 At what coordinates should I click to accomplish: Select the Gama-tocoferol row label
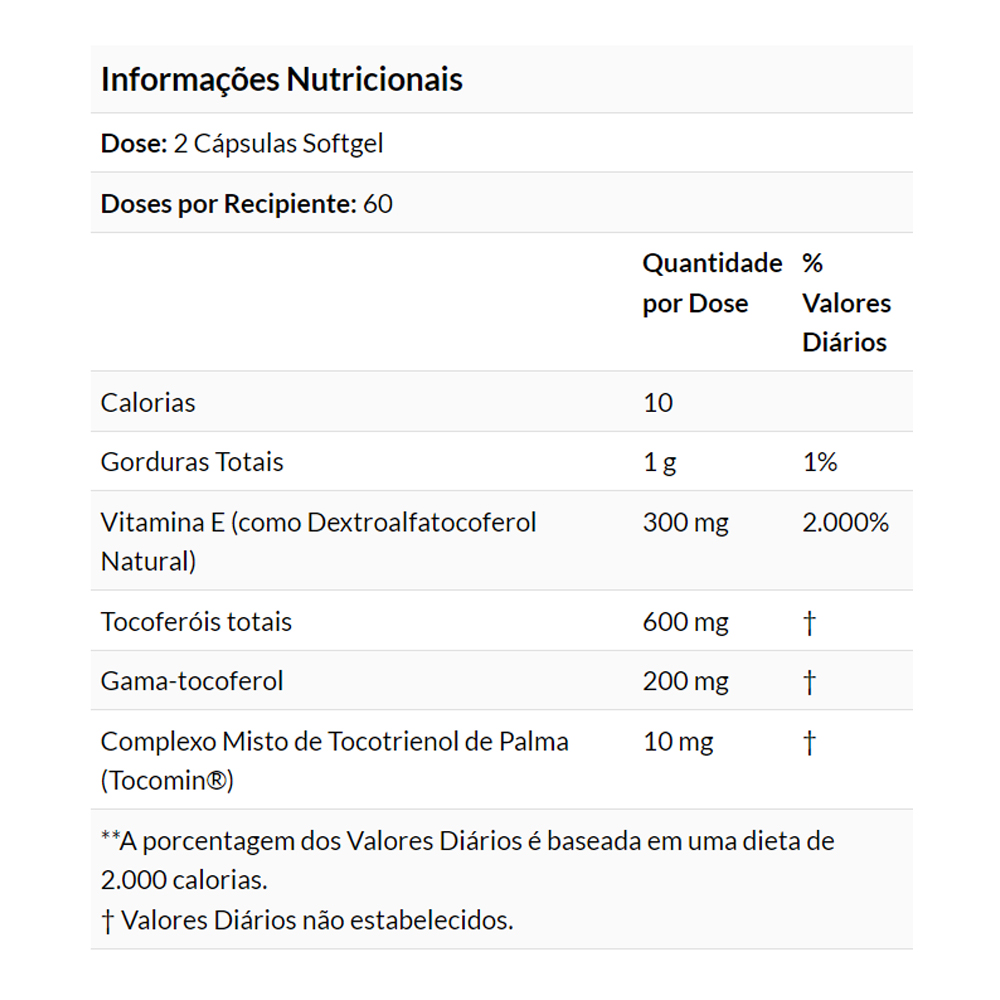(191, 680)
